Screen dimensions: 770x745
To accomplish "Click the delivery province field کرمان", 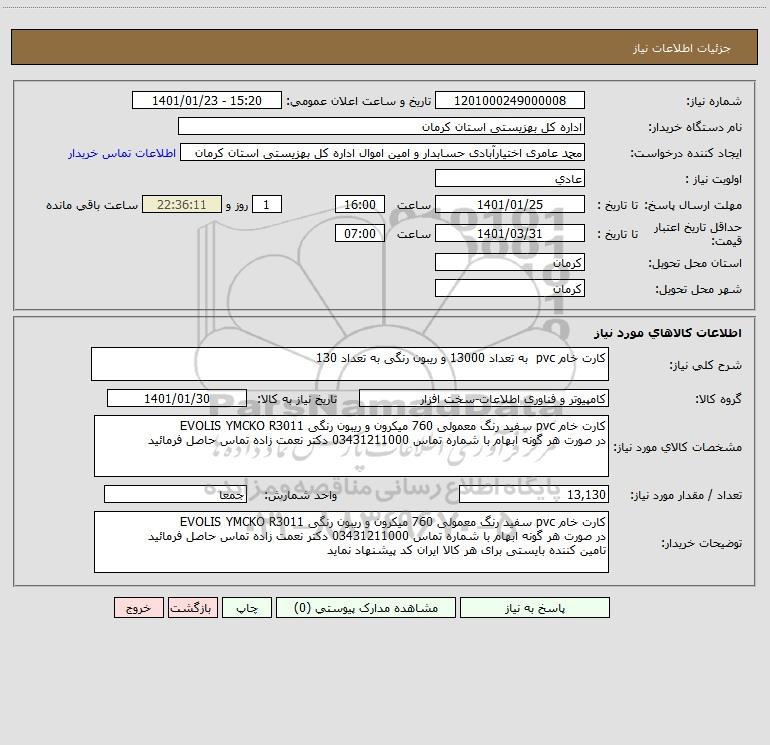I will (x=510, y=262).
